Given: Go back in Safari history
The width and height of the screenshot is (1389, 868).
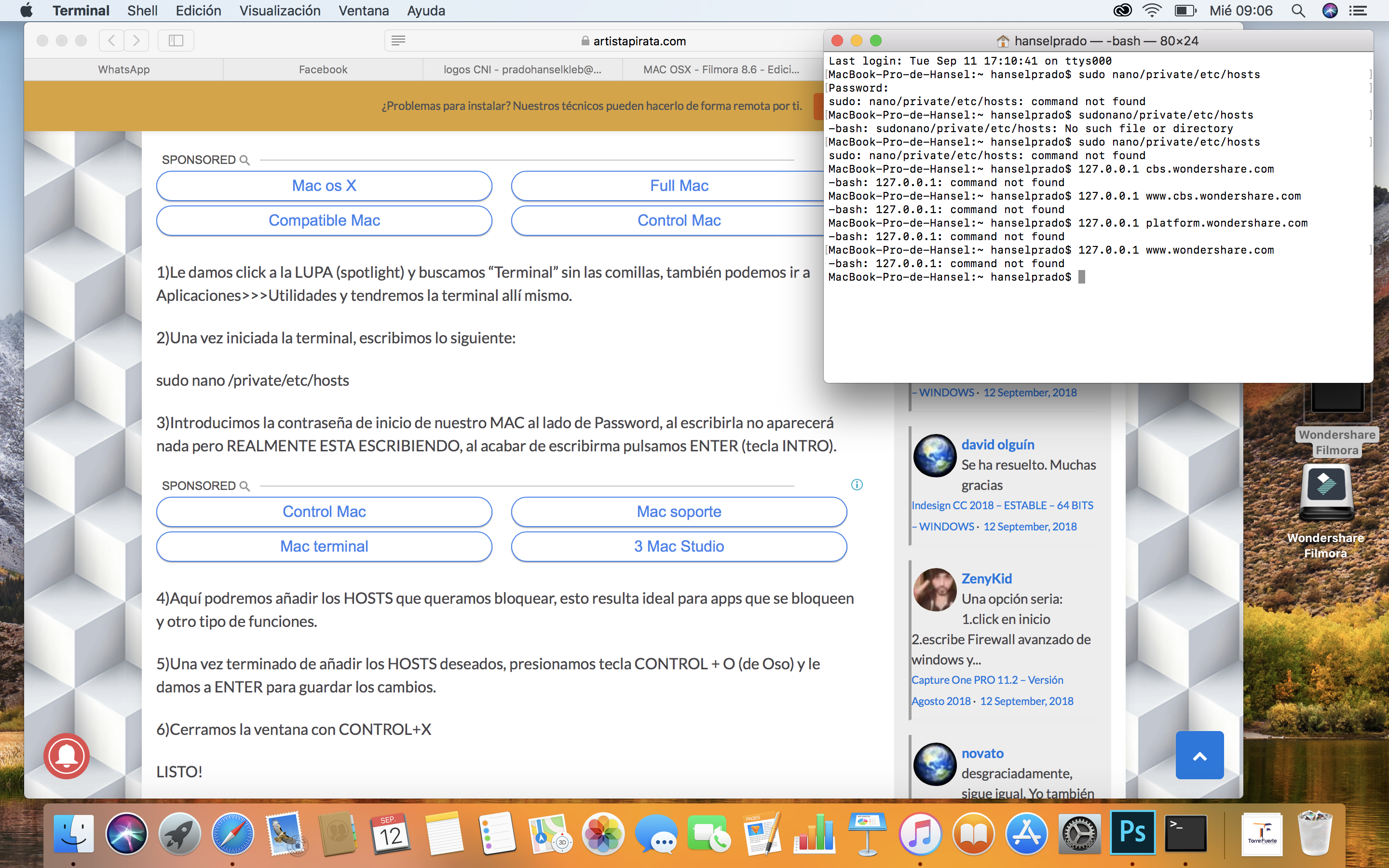Looking at the screenshot, I should 111,40.
